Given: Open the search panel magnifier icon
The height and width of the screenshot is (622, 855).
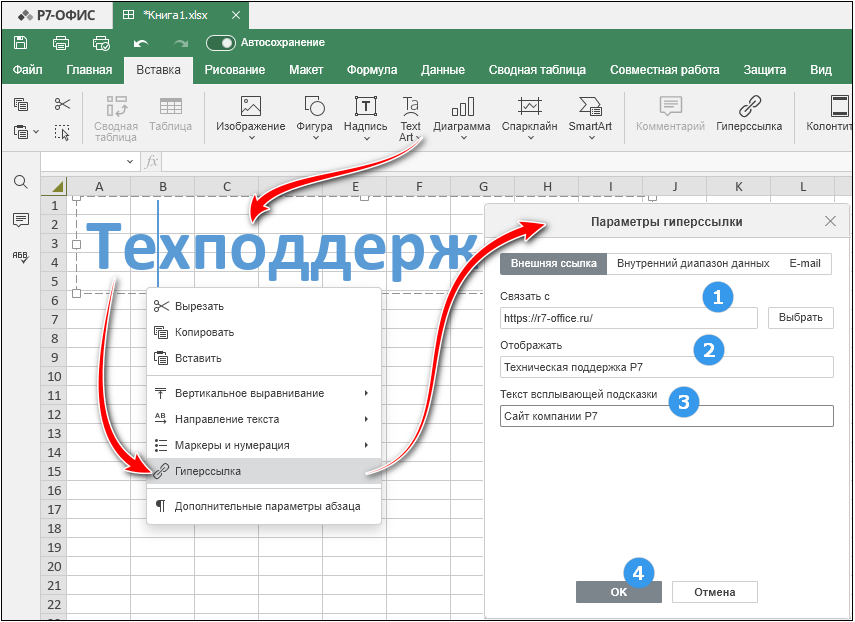Looking at the screenshot, I should 21,182.
